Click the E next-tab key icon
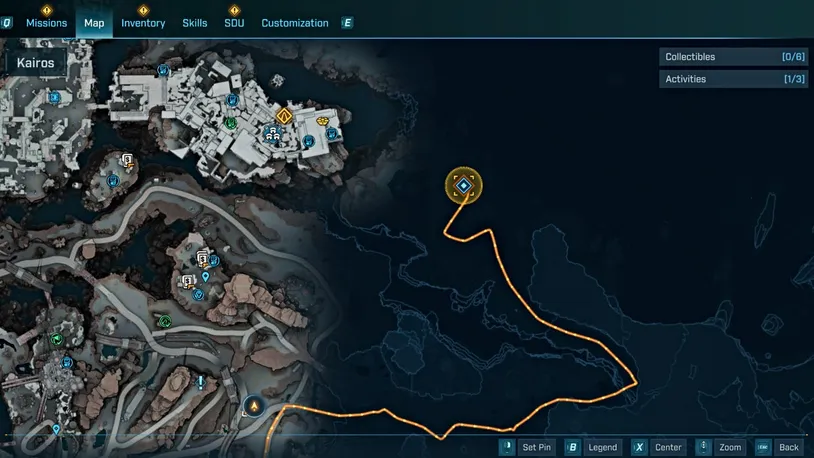 click(x=347, y=23)
